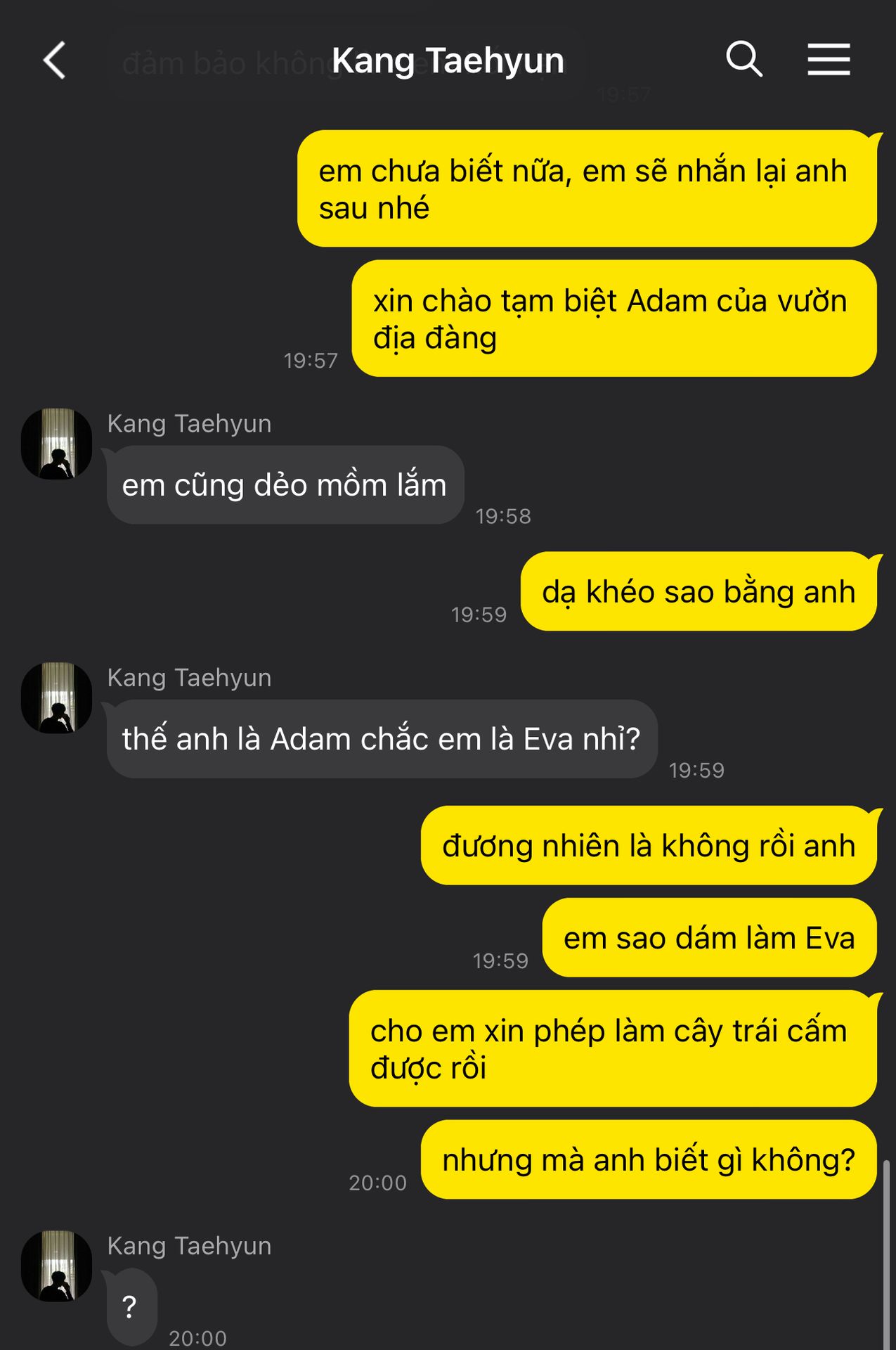Tap bubble "cho em xin phép làm cây trái cấm"
Viewport: 896px width, 1350px height.
(613, 1048)
